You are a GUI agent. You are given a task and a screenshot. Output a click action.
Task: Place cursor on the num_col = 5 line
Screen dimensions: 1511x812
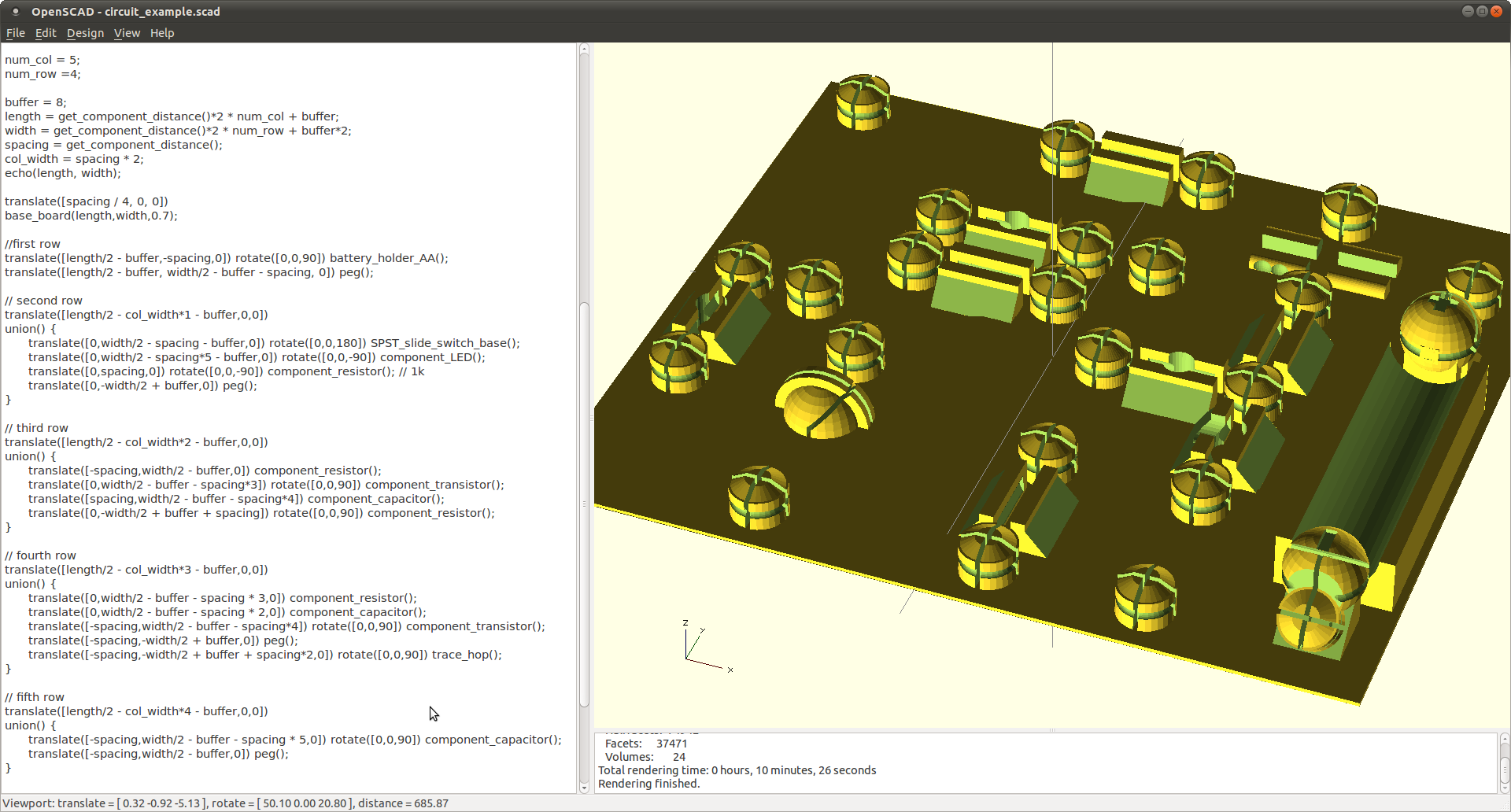(x=43, y=59)
